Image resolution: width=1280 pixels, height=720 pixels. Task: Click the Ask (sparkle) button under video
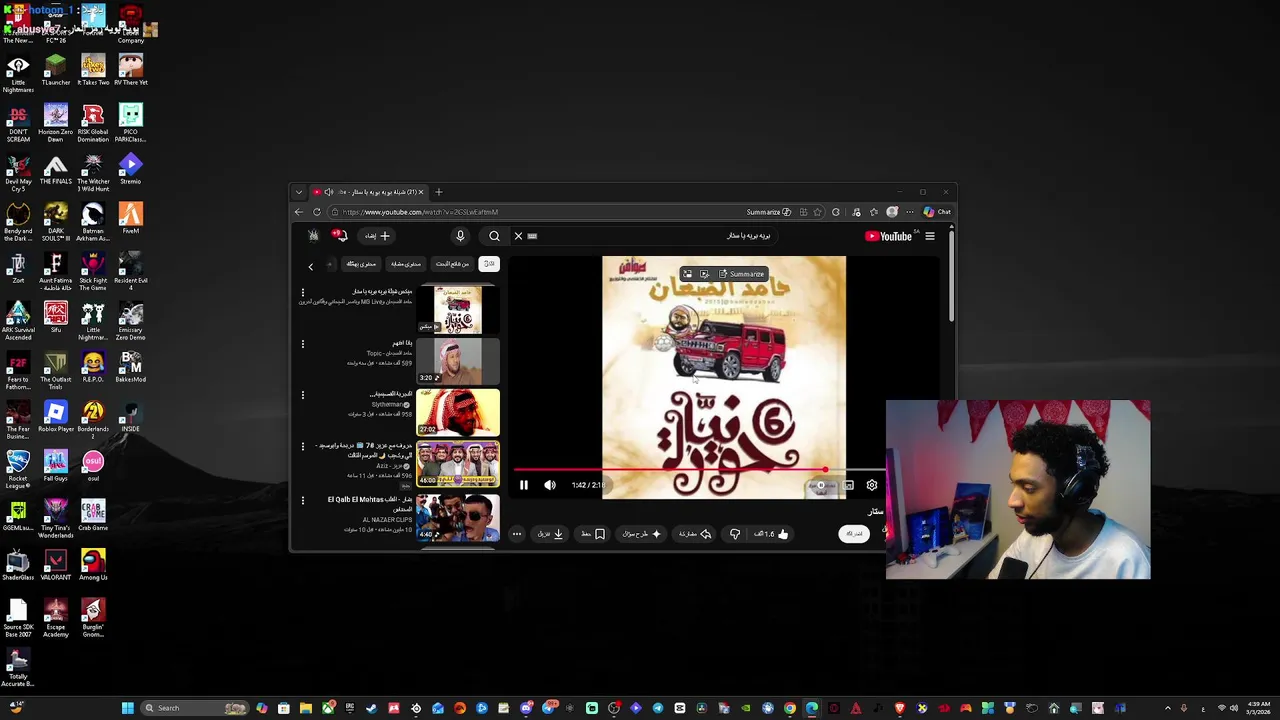(x=642, y=534)
